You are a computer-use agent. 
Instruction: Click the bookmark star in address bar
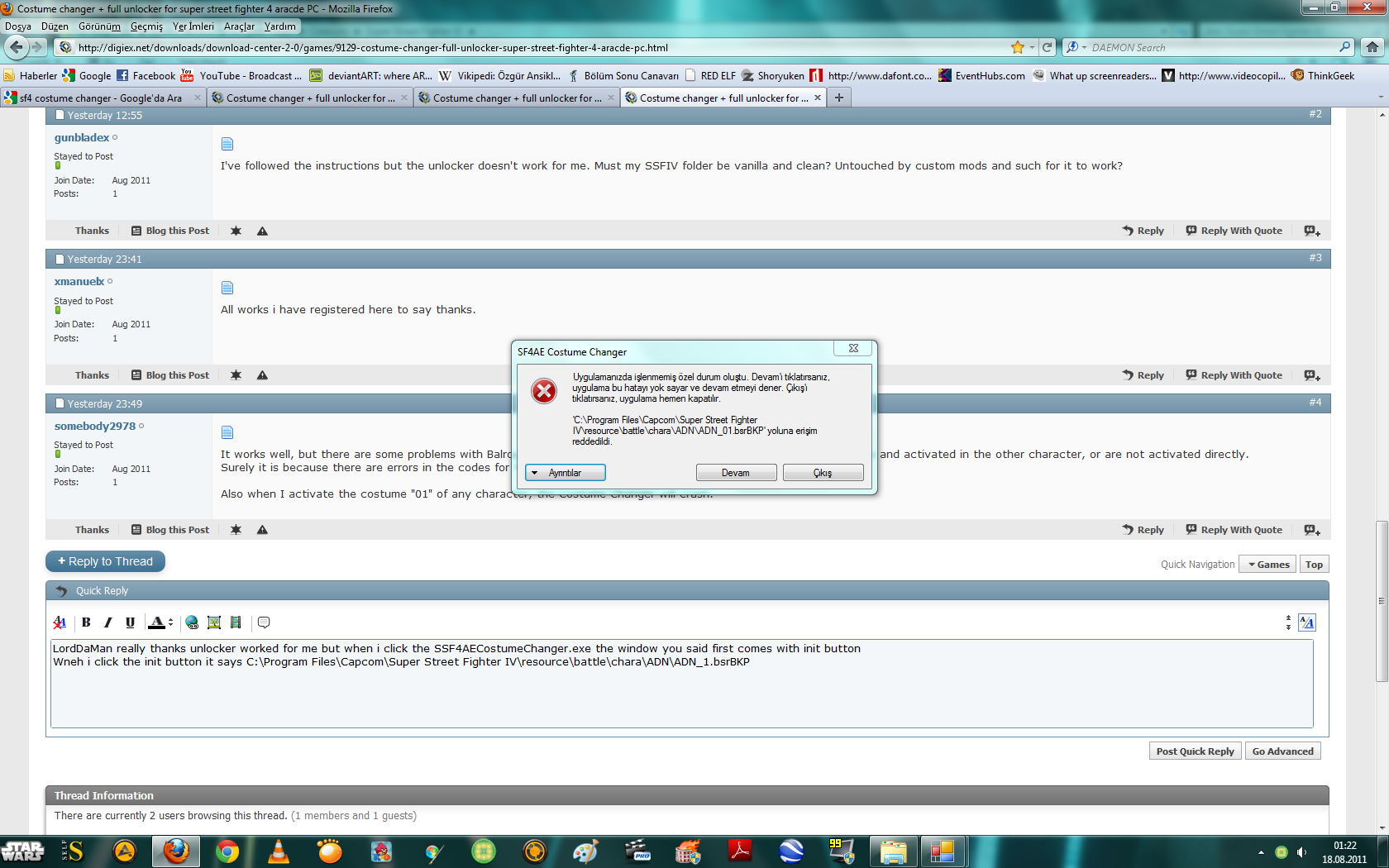click(x=1017, y=47)
